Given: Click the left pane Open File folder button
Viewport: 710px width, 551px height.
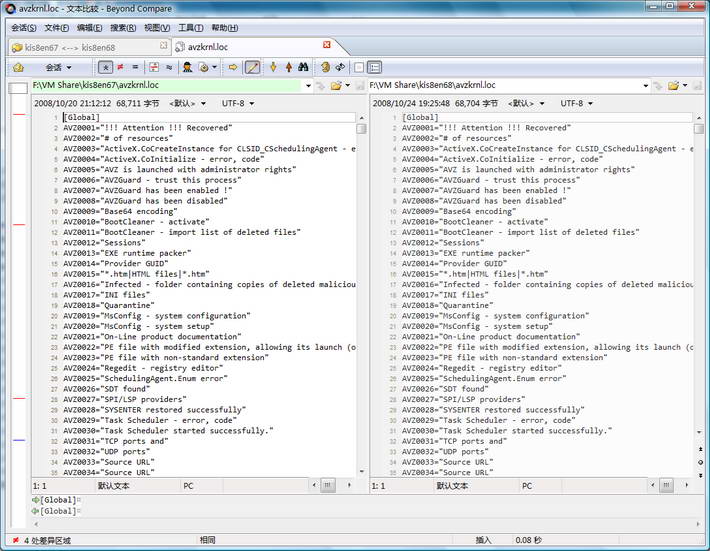Looking at the screenshot, I should pos(335,86).
